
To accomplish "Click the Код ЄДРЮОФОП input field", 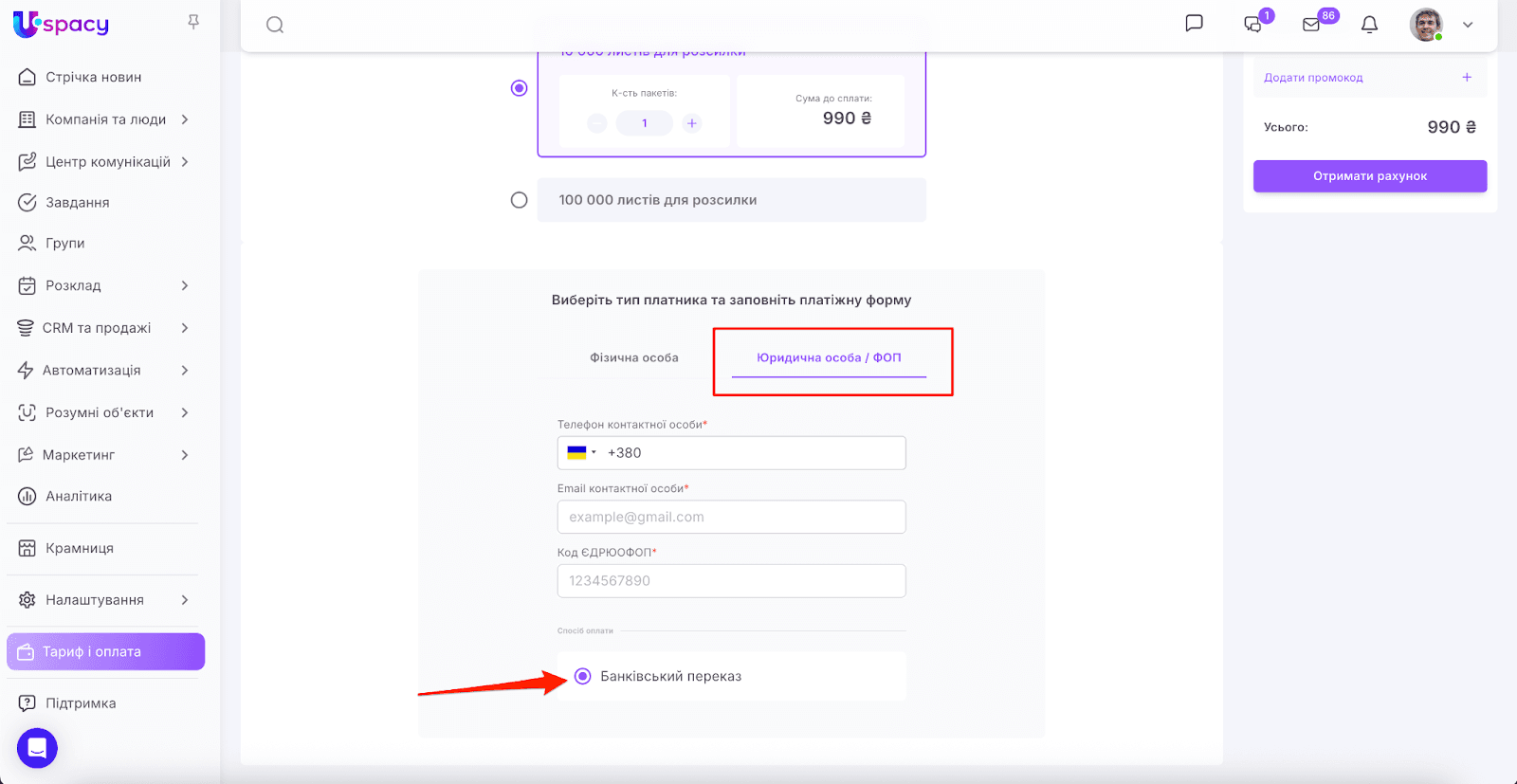I will 731,581.
